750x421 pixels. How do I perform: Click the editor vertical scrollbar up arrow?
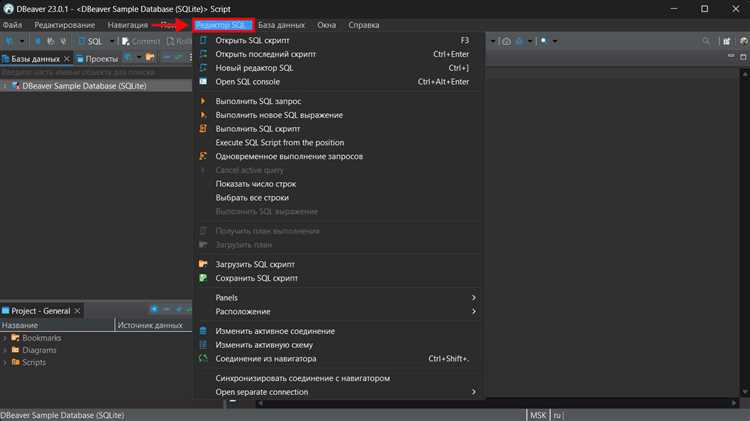[x=745, y=74]
